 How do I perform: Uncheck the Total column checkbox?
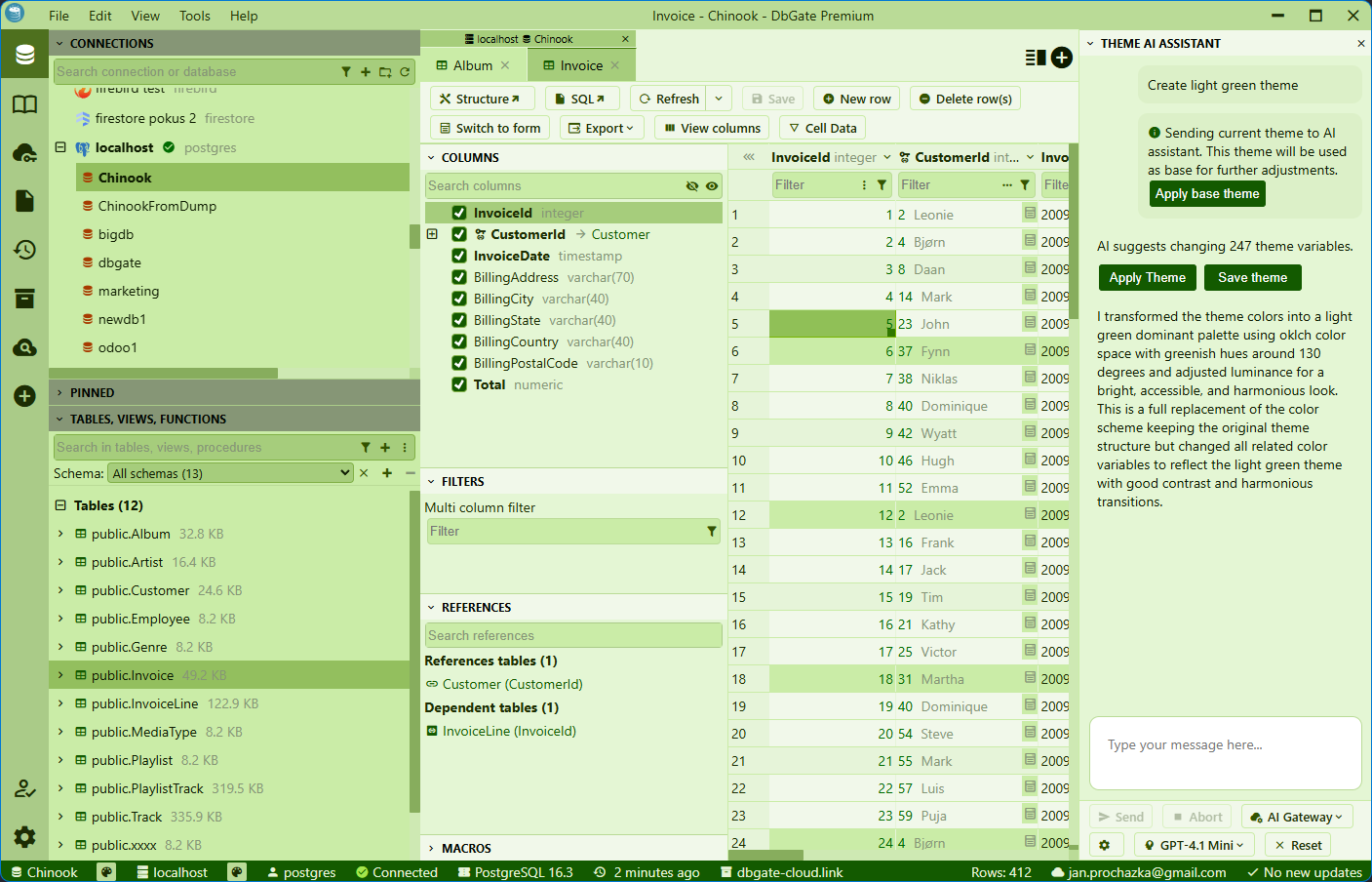tap(459, 384)
